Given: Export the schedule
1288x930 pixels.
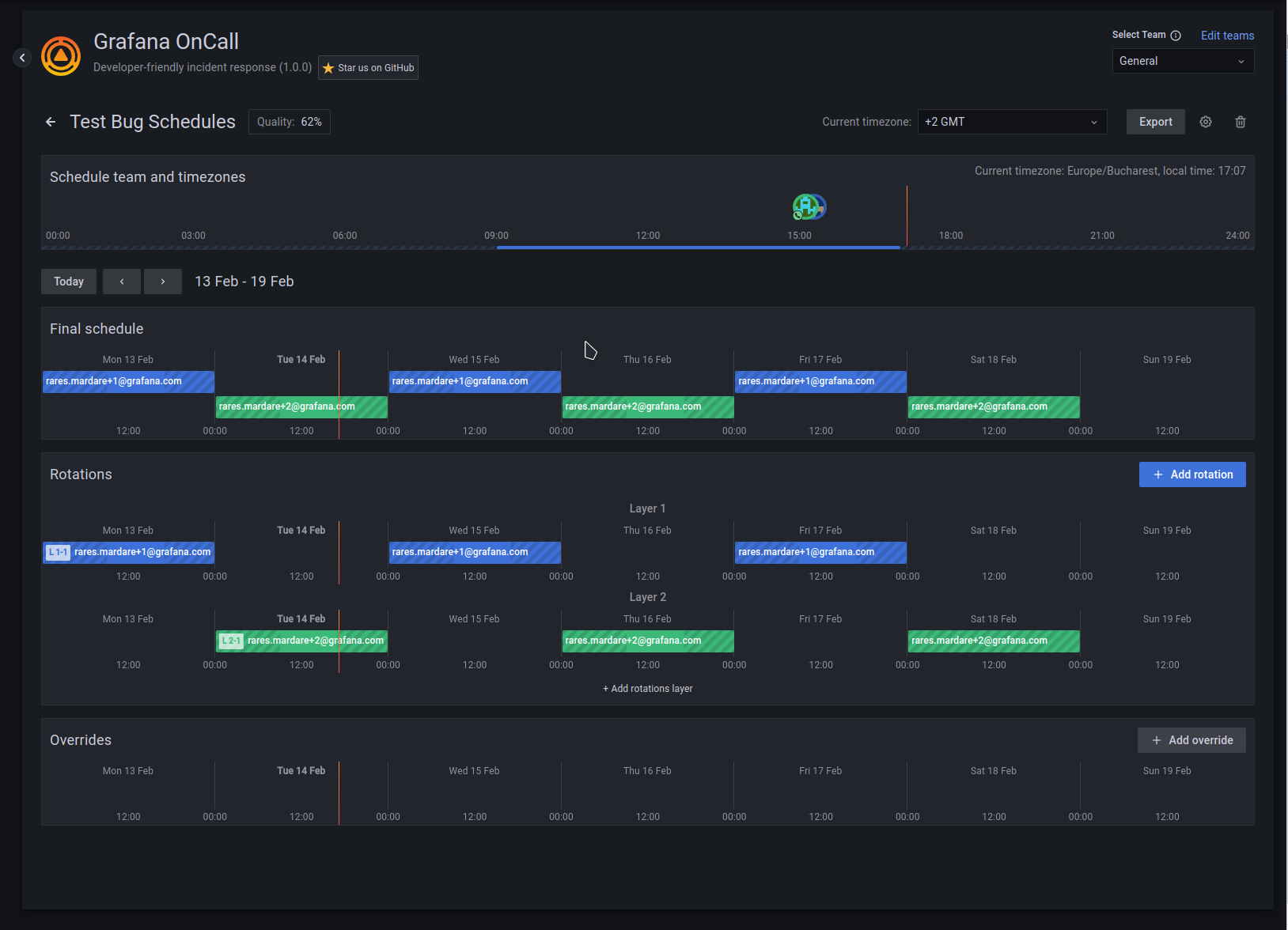Looking at the screenshot, I should [1155, 122].
